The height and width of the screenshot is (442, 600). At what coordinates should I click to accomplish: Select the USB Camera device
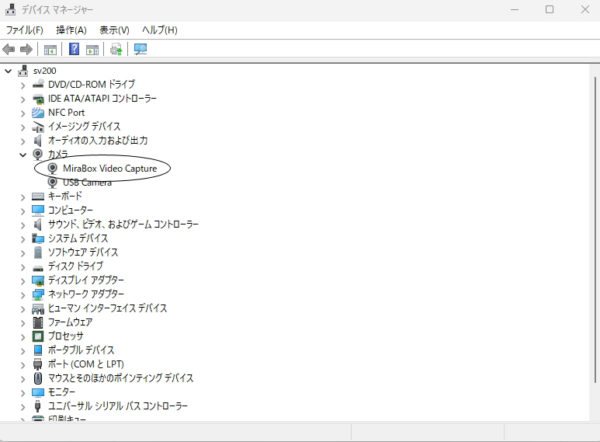coord(87,183)
